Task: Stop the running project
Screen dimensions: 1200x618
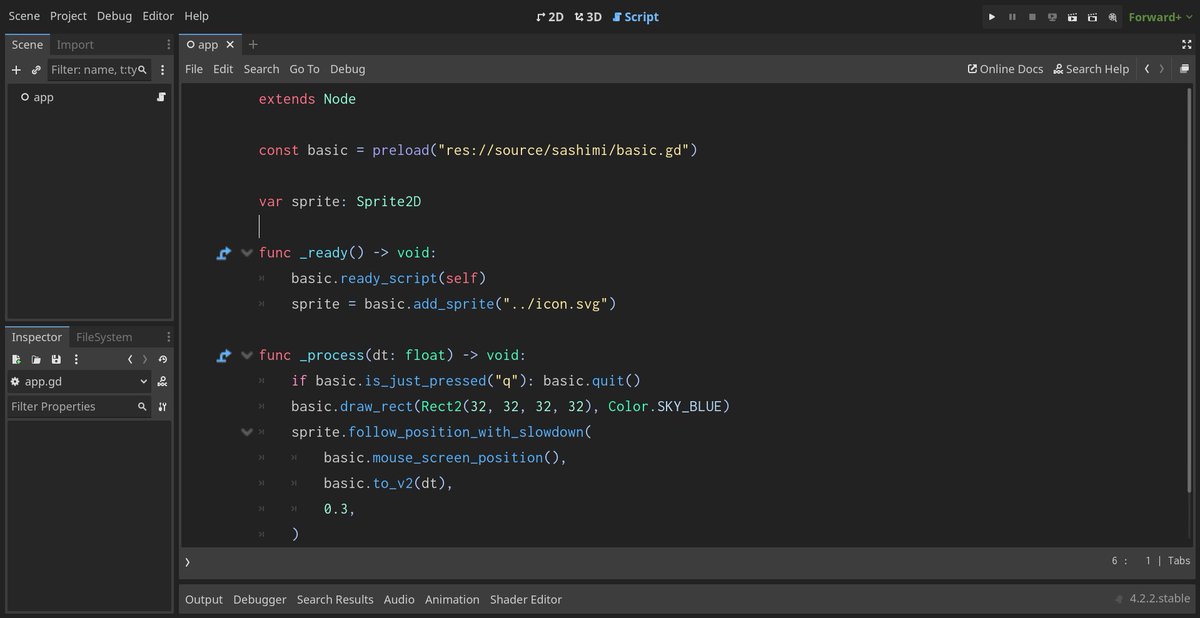Action: pyautogui.click(x=1031, y=17)
